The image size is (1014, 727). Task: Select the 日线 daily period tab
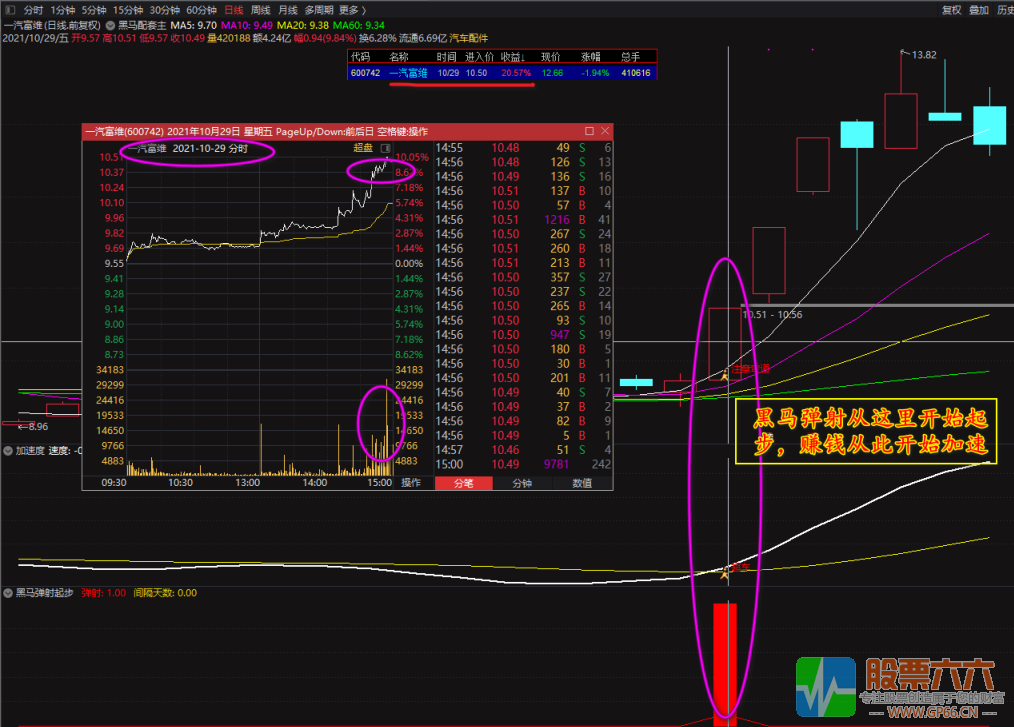click(233, 10)
